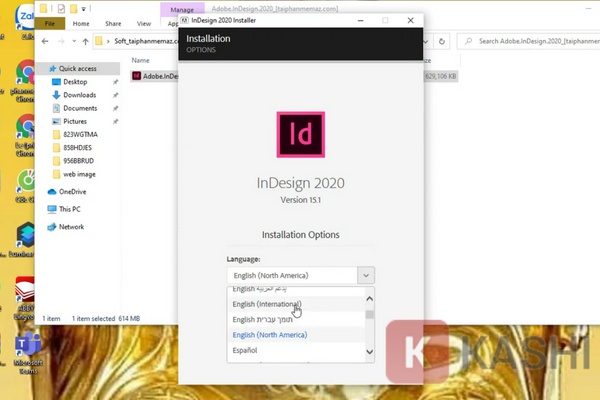Select This PC in navigation pane
The image size is (600, 400).
53,209
